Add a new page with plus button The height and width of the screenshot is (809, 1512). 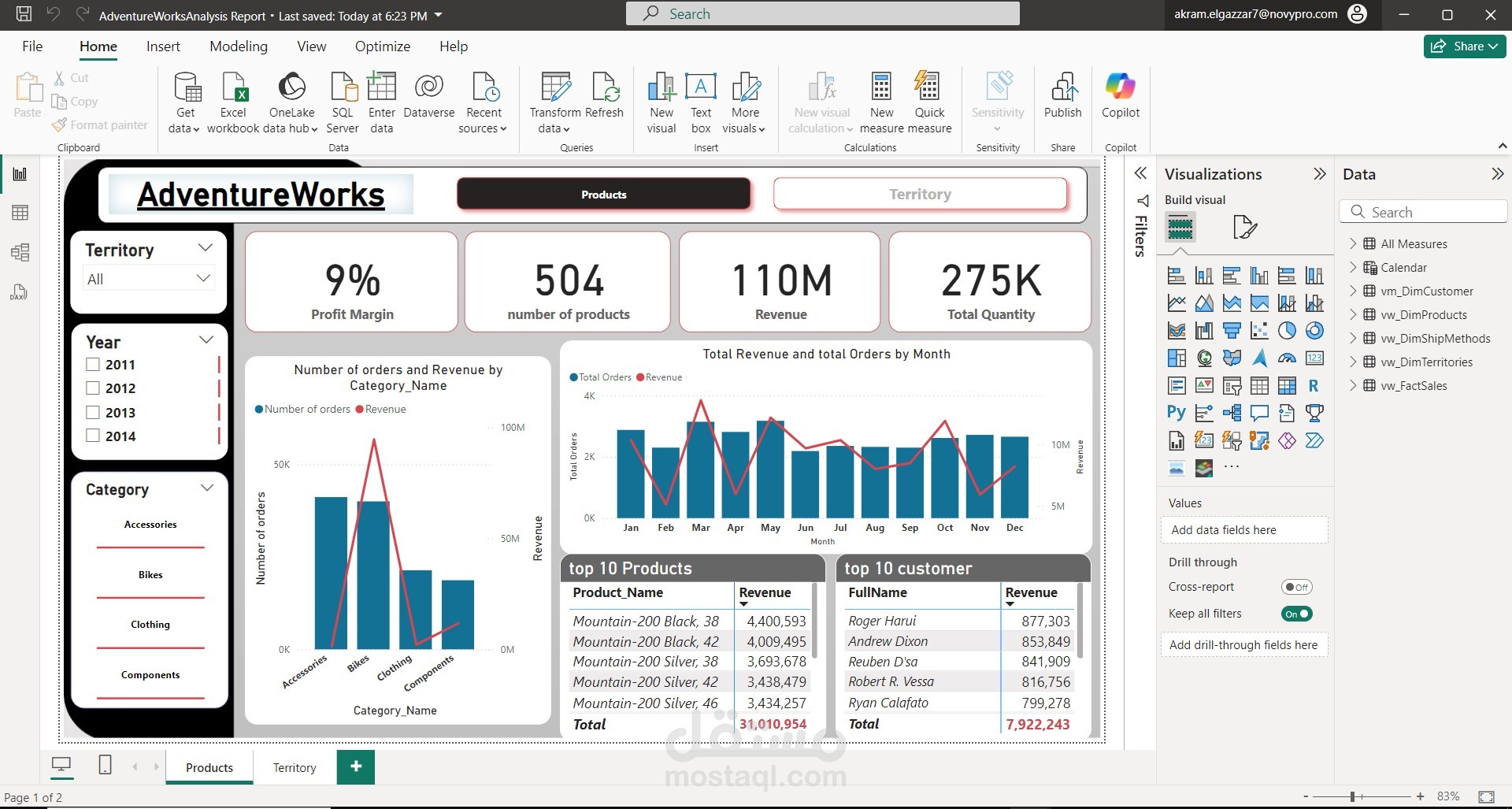tap(356, 766)
